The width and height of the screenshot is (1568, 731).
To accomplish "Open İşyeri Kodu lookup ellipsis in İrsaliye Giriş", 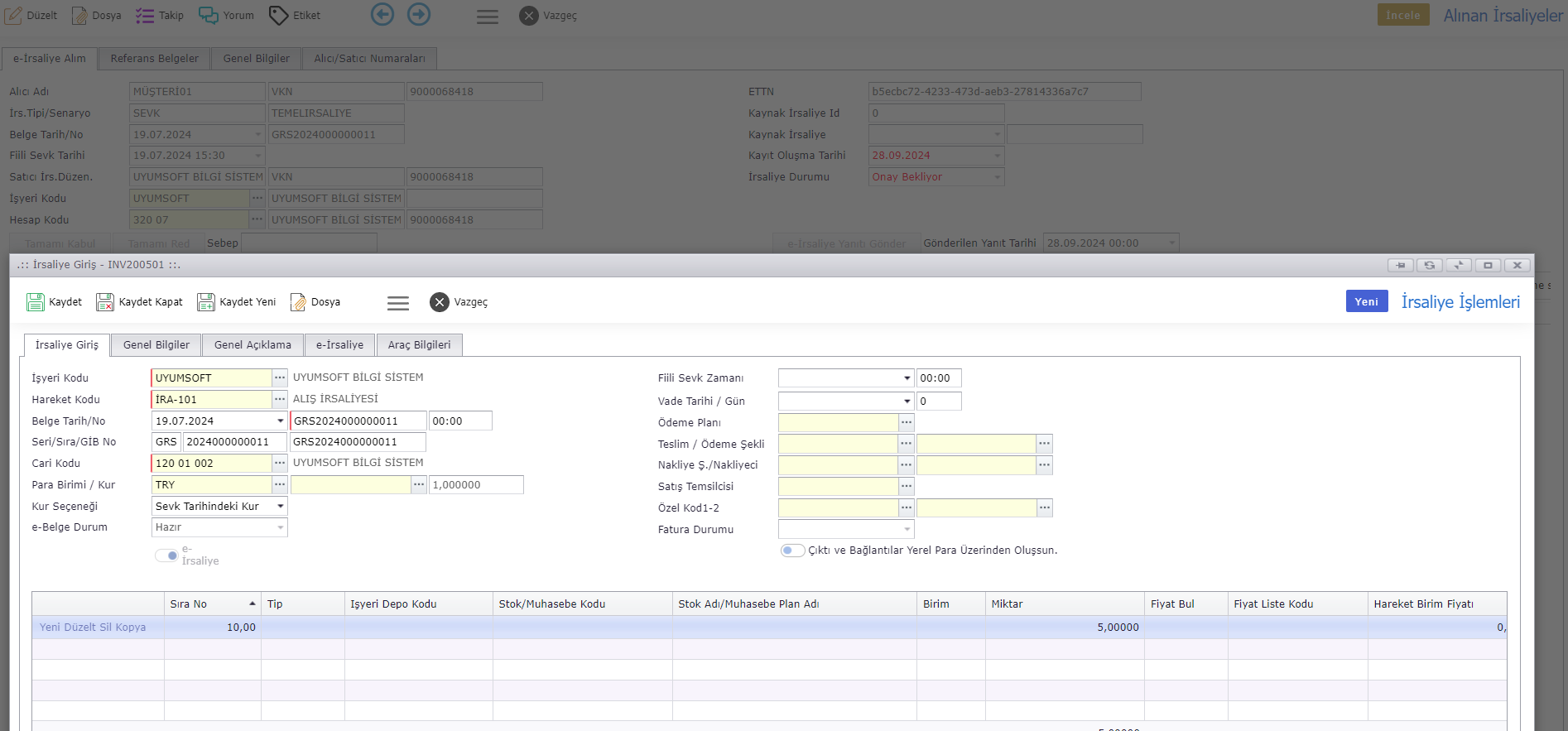I will [280, 378].
